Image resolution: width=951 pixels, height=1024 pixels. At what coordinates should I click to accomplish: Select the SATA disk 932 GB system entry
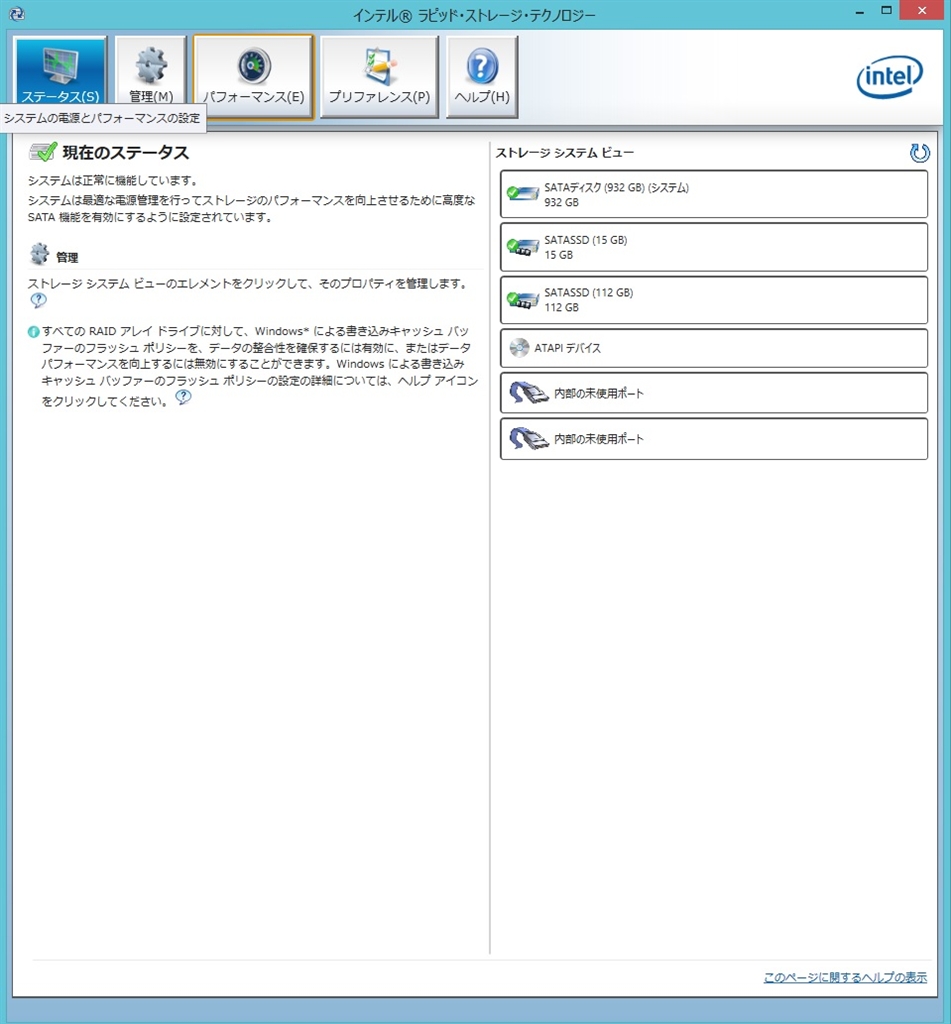714,194
